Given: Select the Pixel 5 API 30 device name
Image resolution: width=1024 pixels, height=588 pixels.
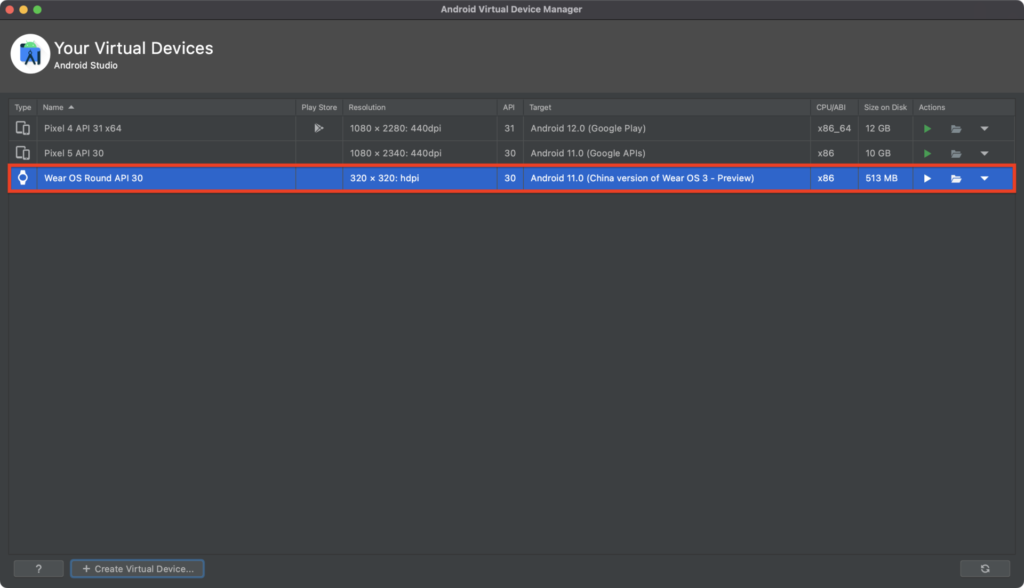Looking at the screenshot, I should [x=74, y=153].
